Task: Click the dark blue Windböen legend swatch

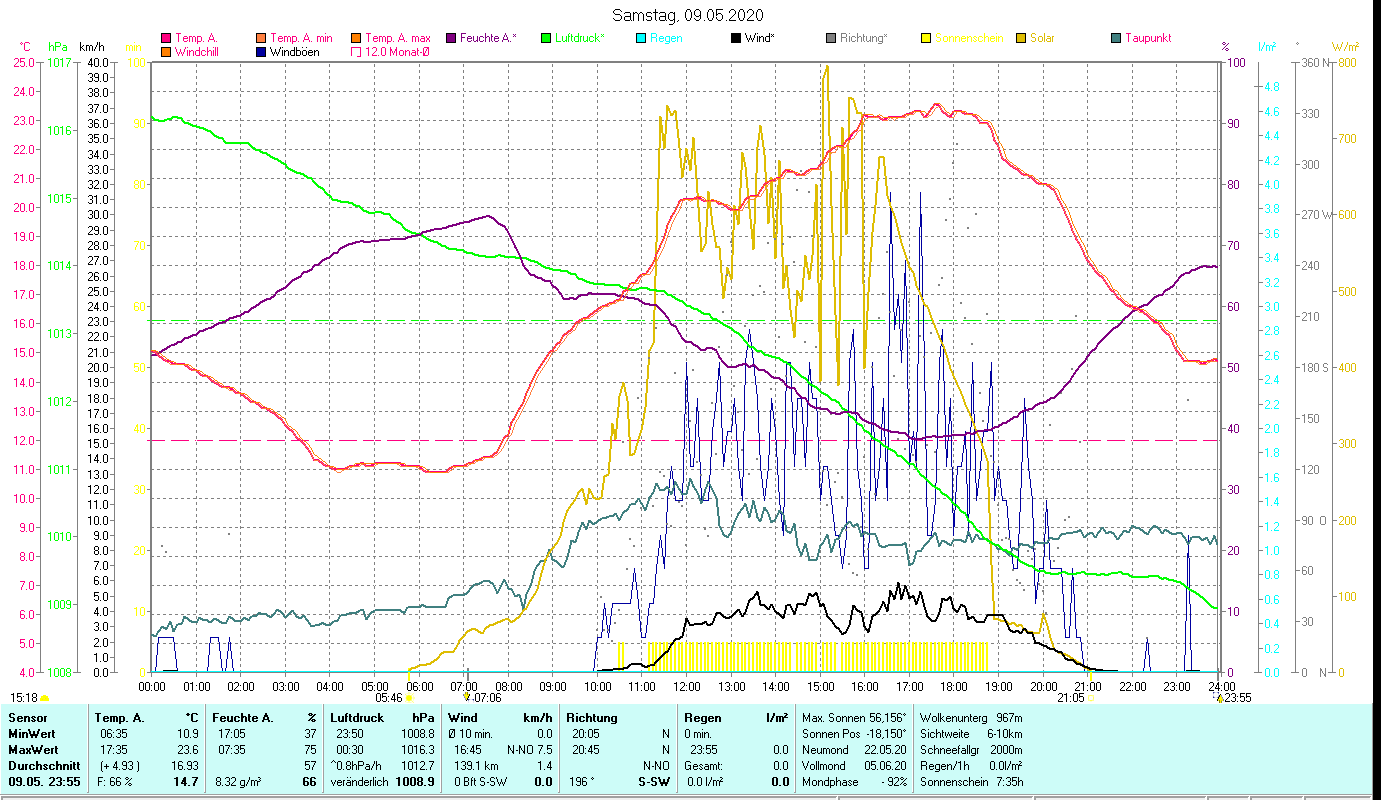Action: pyautogui.click(x=261, y=52)
